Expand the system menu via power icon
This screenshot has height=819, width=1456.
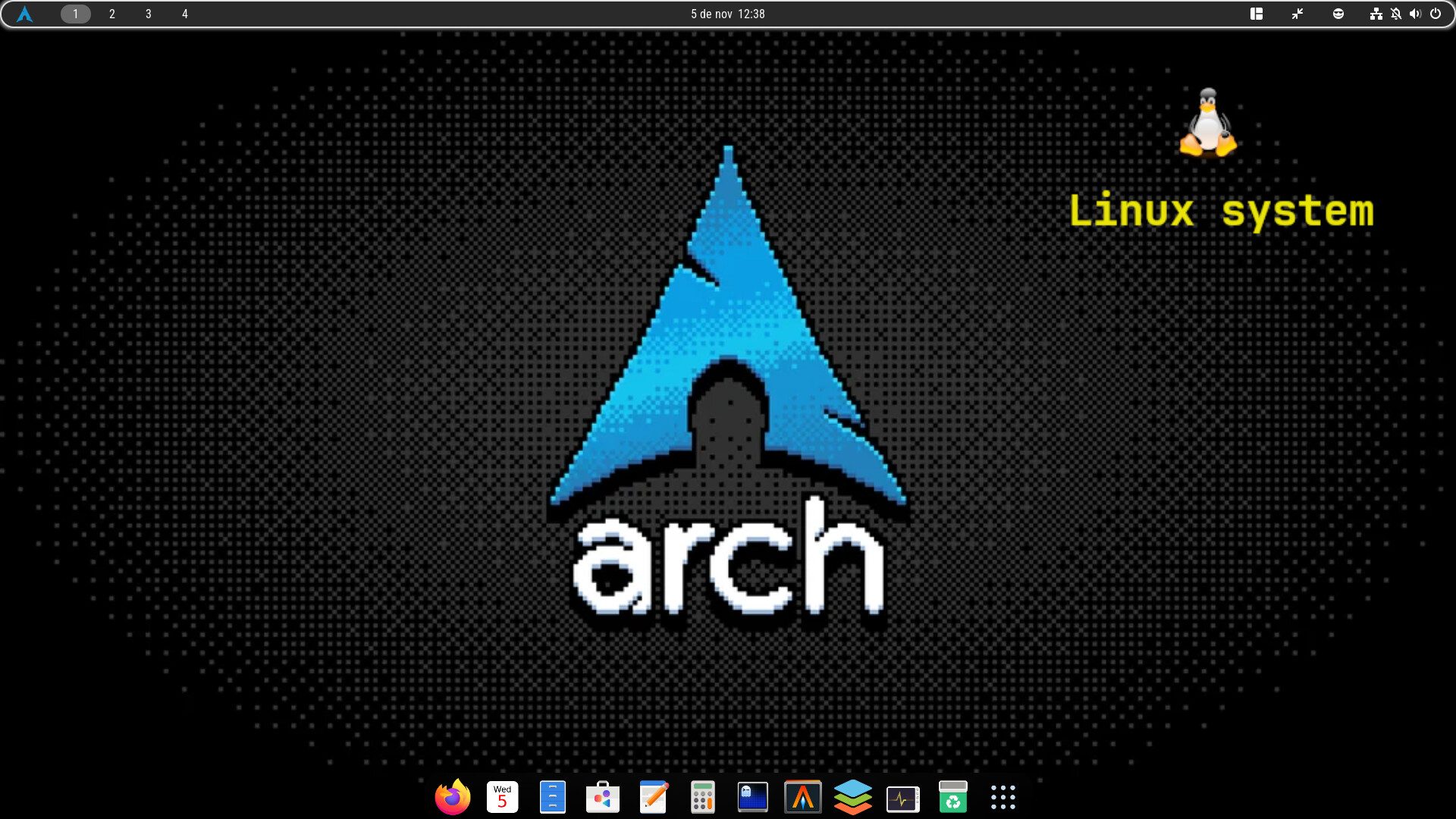pyautogui.click(x=1436, y=14)
